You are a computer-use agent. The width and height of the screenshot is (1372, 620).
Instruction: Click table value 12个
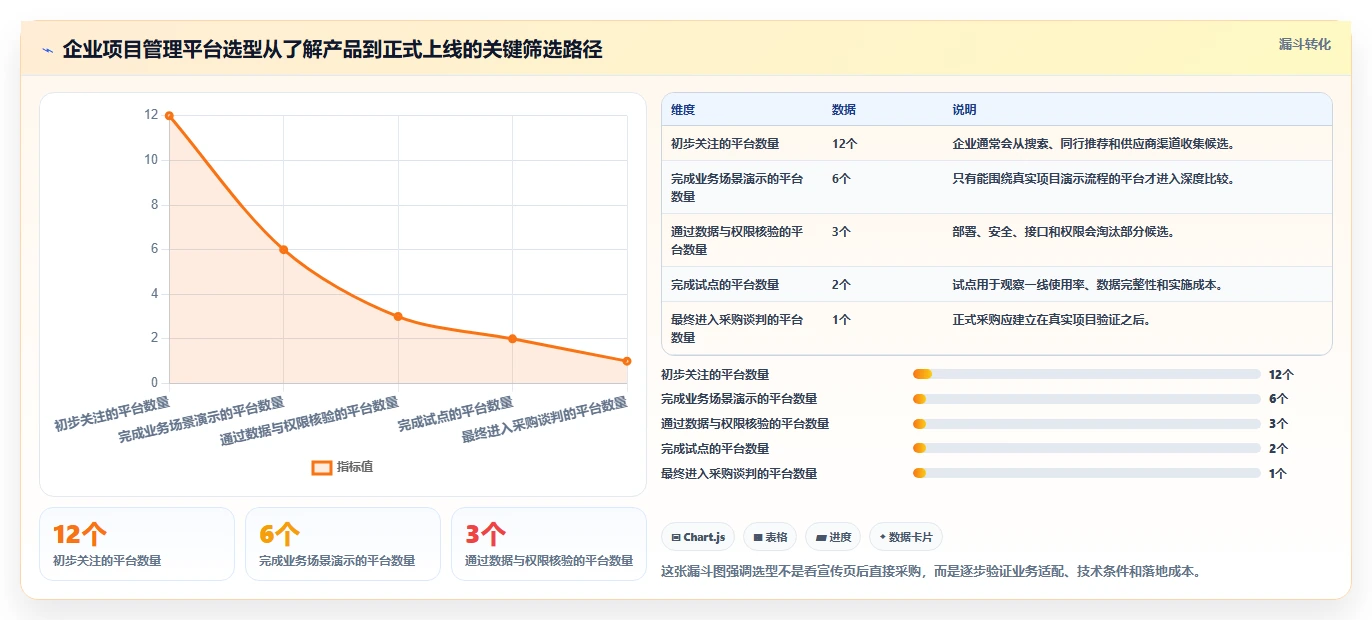pyautogui.click(x=845, y=144)
